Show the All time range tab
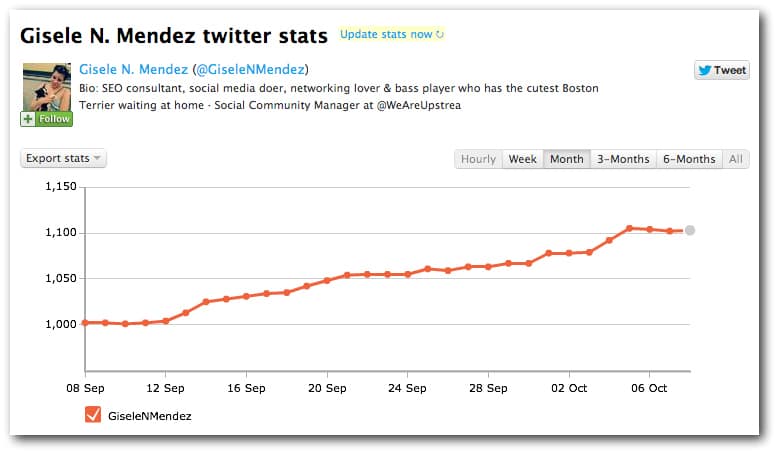Screen dimensions: 777x453 click(x=736, y=159)
